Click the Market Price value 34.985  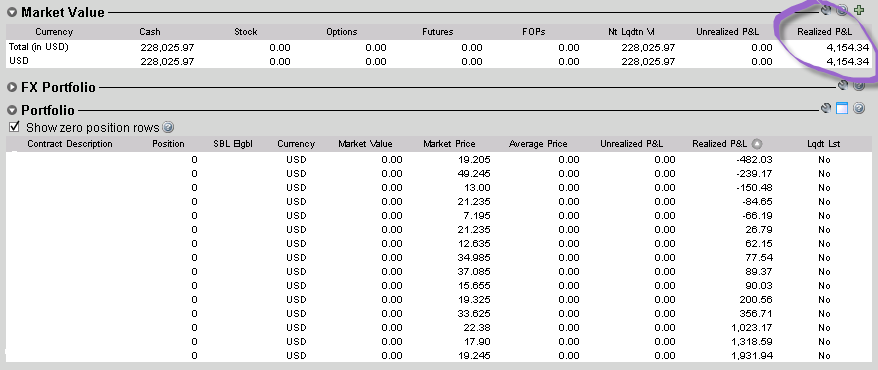(474, 257)
